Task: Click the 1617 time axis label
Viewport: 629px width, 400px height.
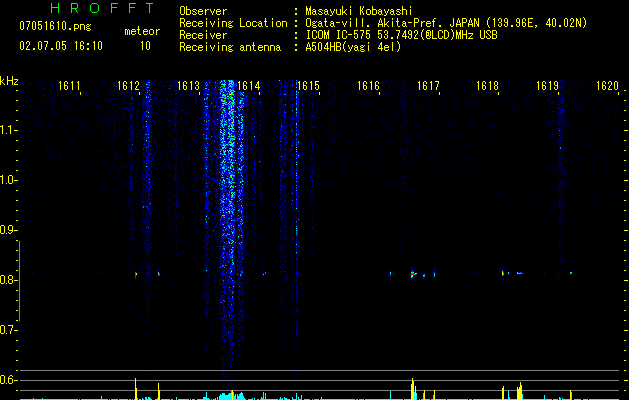Action: [x=428, y=86]
